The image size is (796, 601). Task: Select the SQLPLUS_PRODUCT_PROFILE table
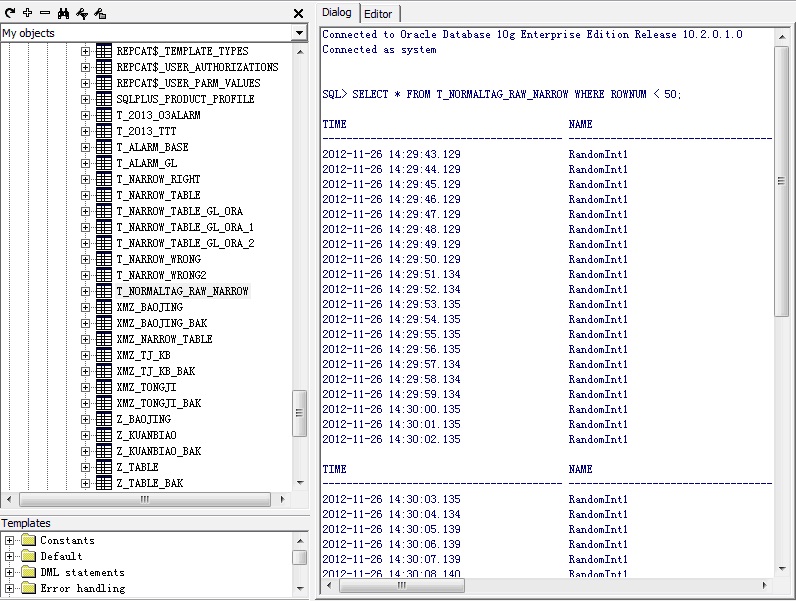[185, 99]
